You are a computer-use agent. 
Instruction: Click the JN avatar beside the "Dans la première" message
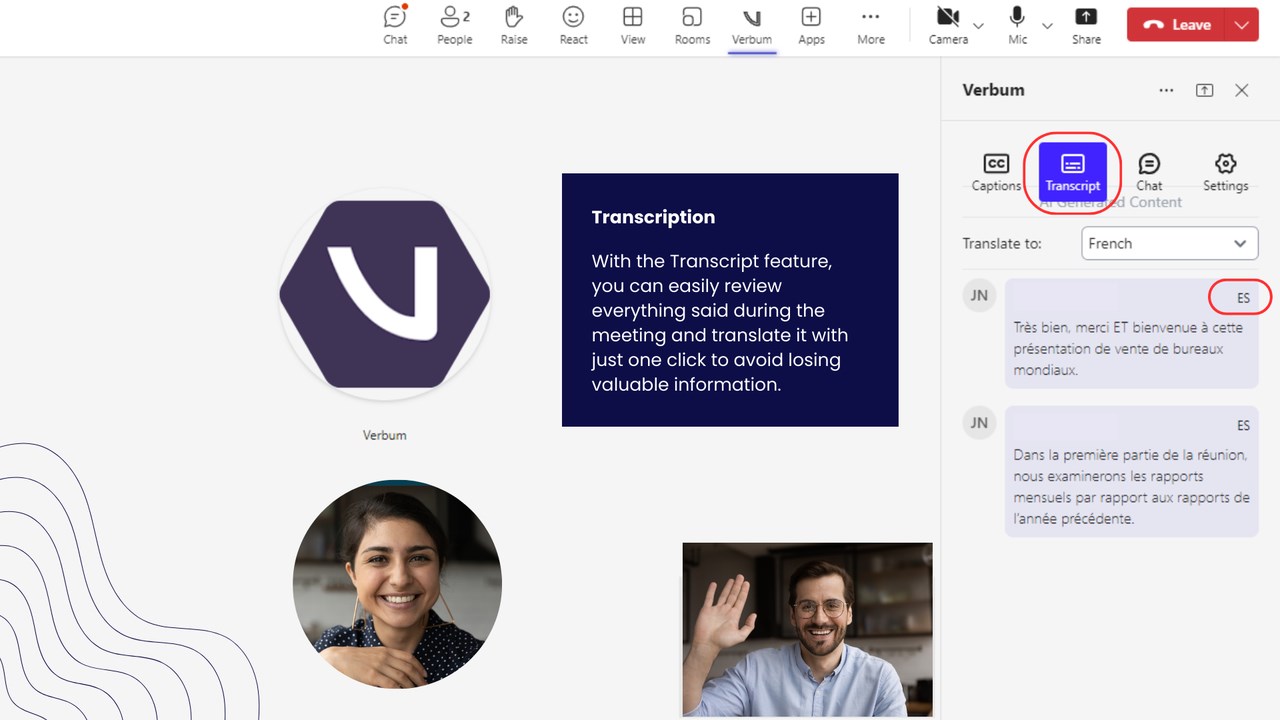point(979,423)
